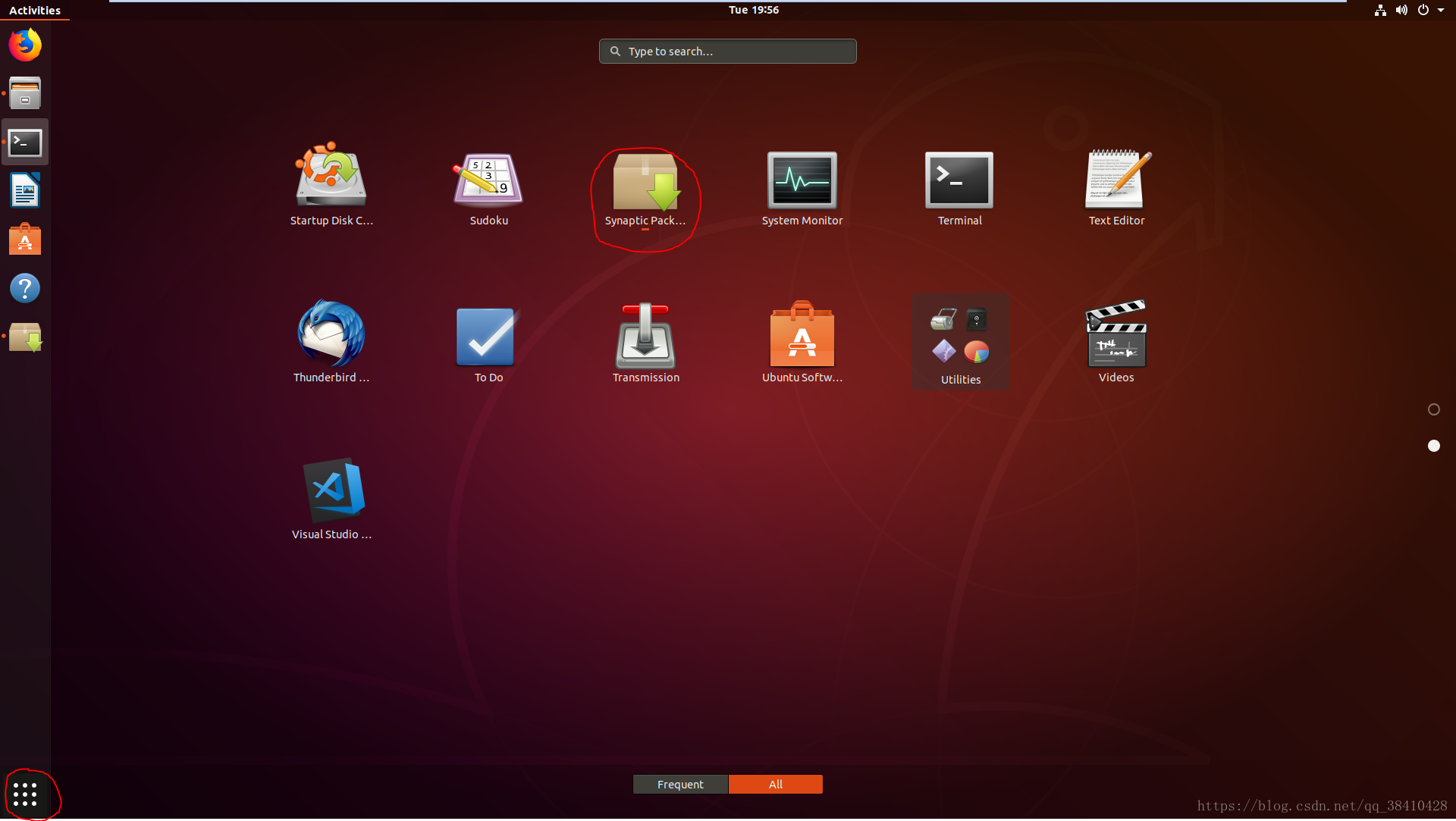Switch to All apps view
Viewport: 1456px width, 821px height.
776,784
